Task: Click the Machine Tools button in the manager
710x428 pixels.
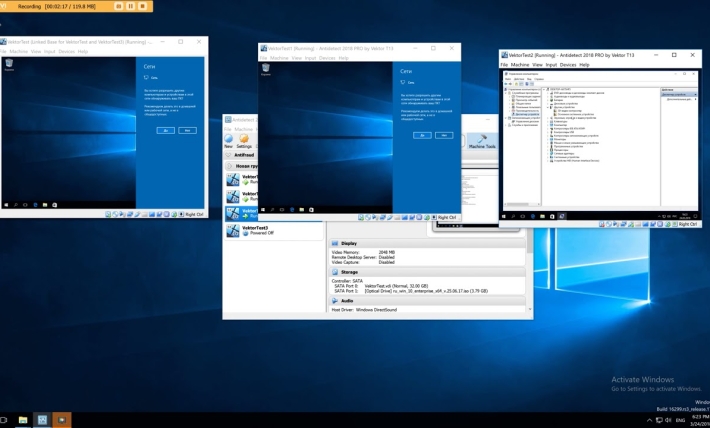Action: click(x=482, y=141)
